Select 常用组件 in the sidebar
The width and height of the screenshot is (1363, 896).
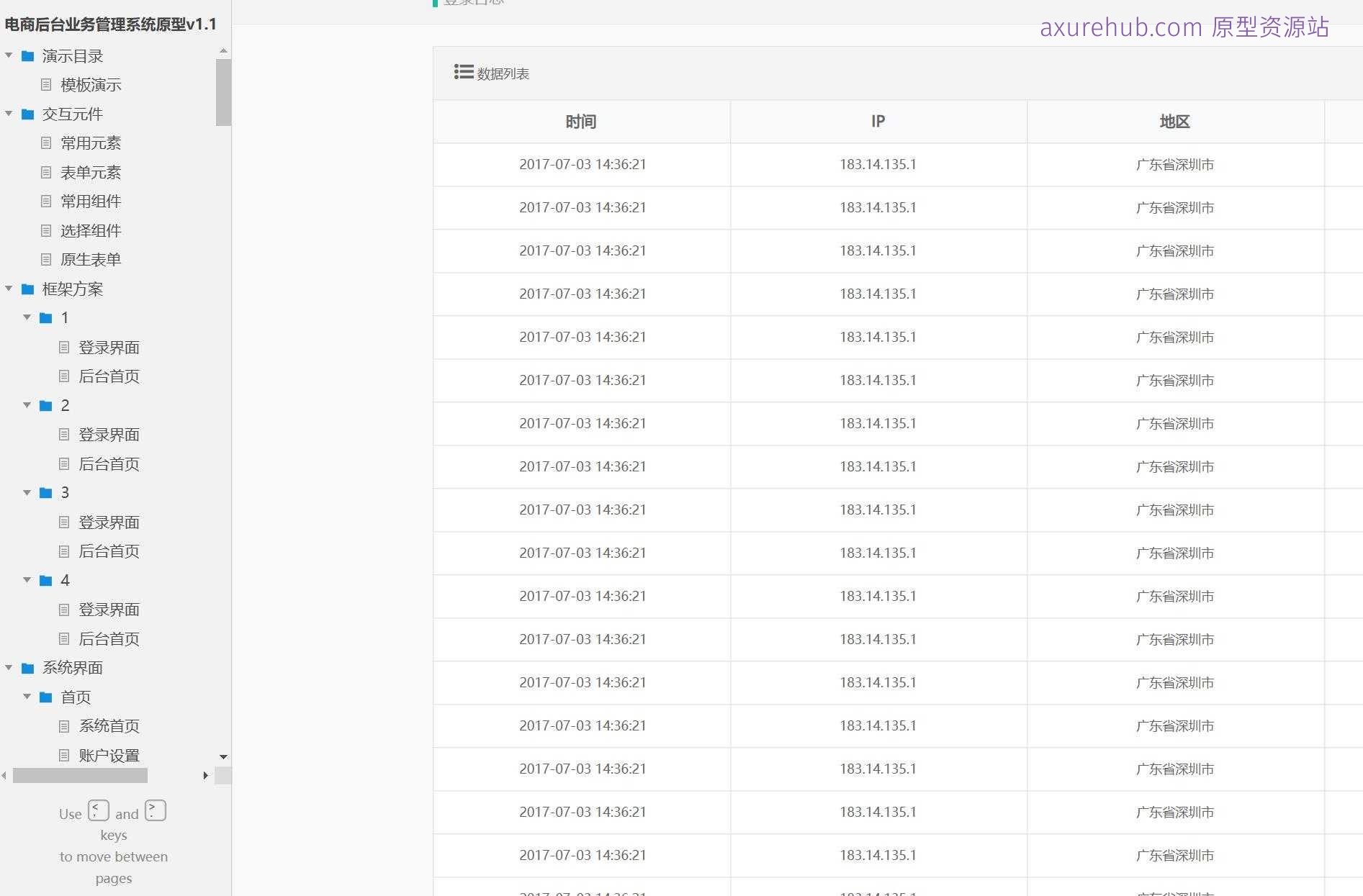(92, 201)
